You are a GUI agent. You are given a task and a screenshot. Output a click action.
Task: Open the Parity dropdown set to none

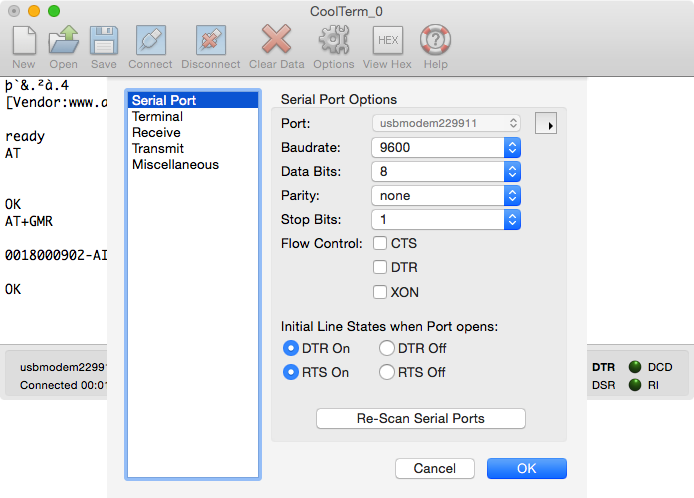click(x=446, y=196)
